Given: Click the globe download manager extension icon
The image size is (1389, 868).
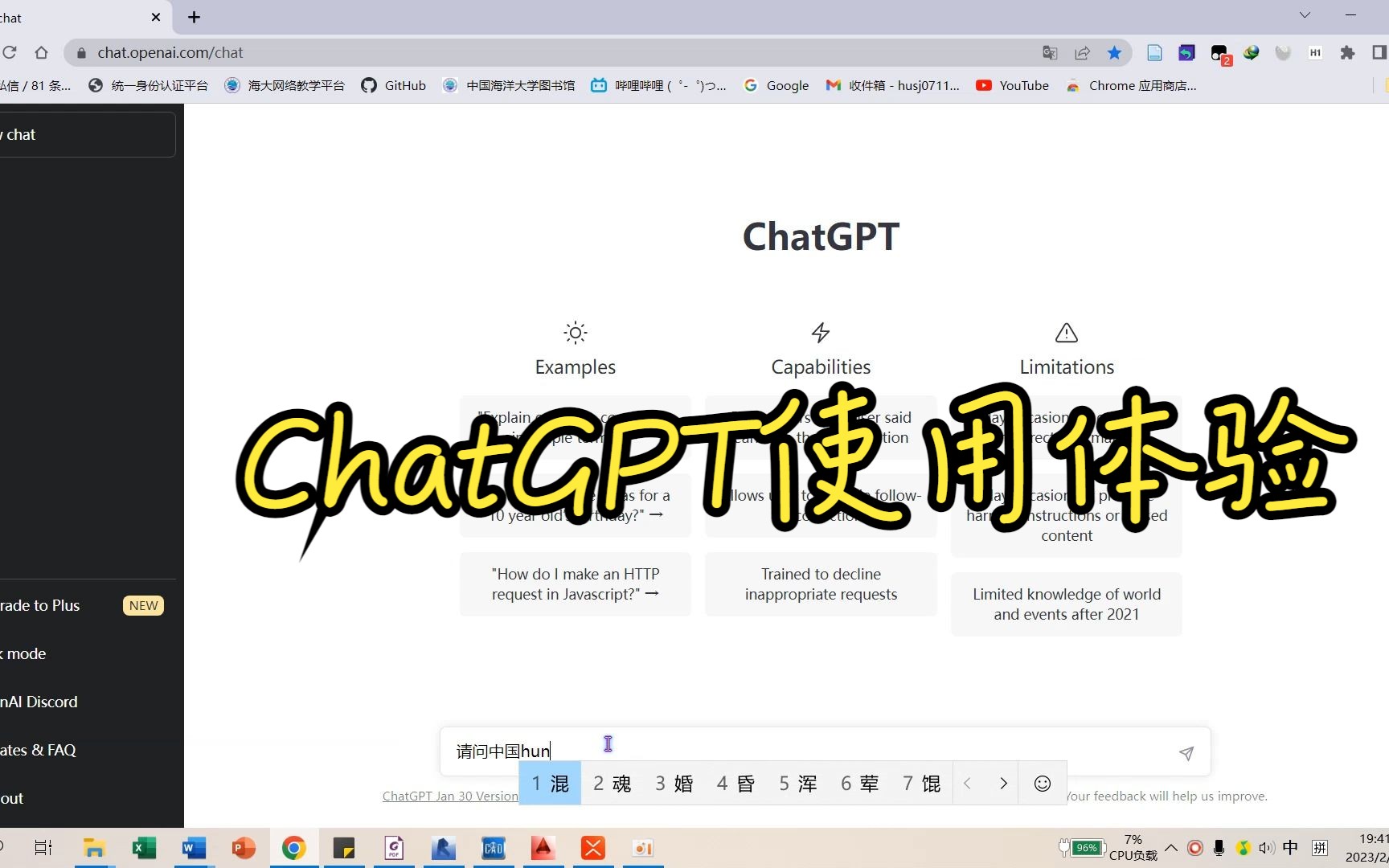Looking at the screenshot, I should [x=1251, y=53].
